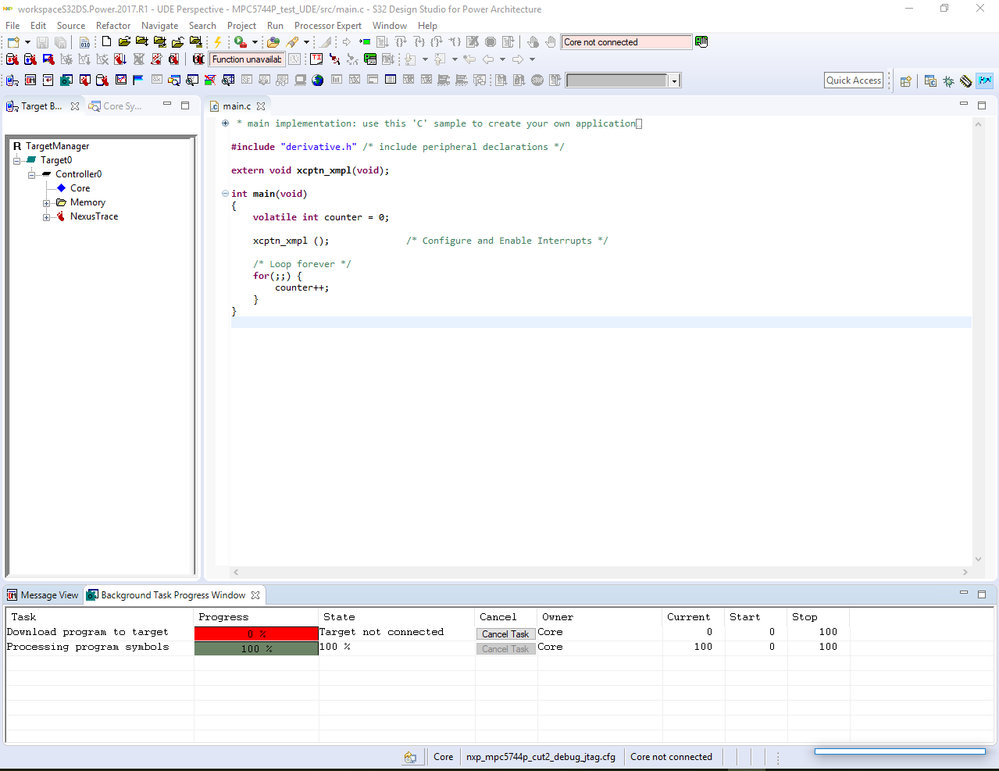The height and width of the screenshot is (771, 999).
Task: Click the globe icon in third toolbar
Action: (318, 80)
